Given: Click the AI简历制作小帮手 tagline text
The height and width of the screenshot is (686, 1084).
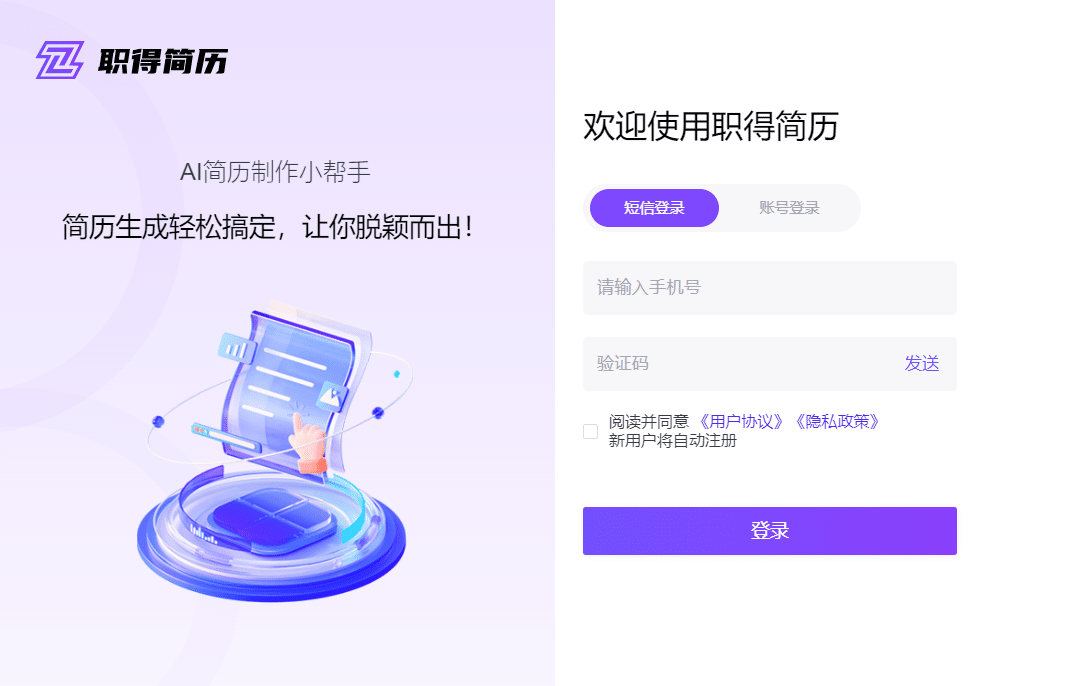Looking at the screenshot, I should 275,172.
